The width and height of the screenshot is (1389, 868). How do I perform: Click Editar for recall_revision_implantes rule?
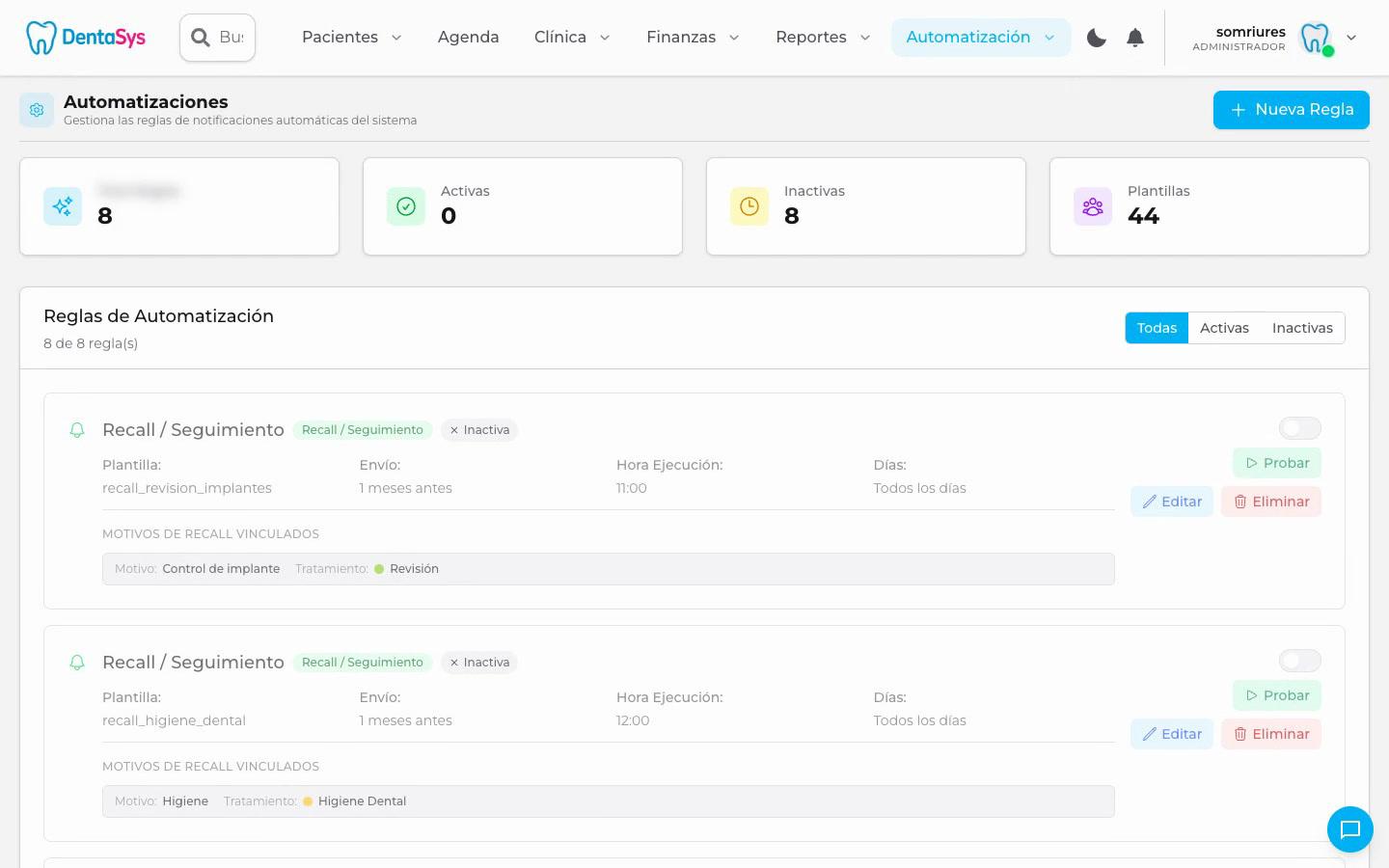click(x=1172, y=502)
